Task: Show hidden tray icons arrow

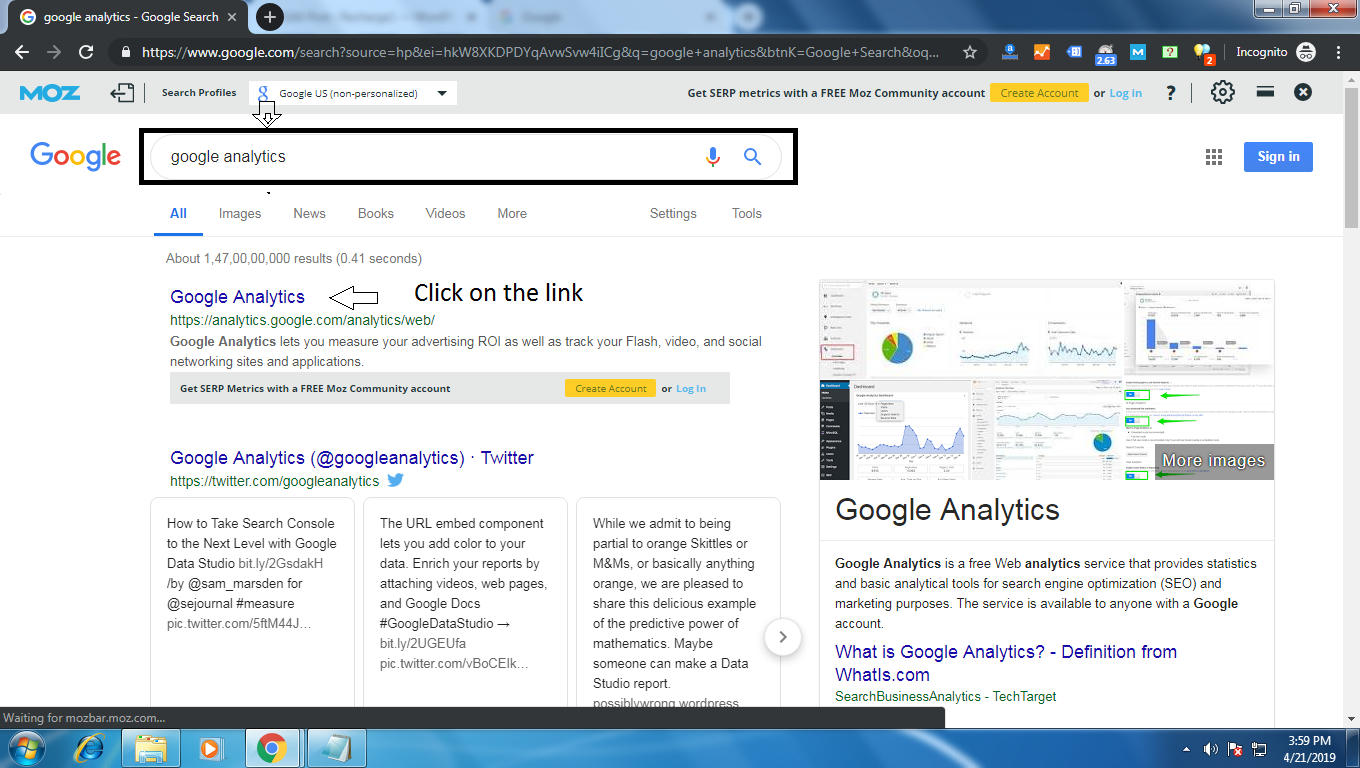Action: tap(1186, 749)
